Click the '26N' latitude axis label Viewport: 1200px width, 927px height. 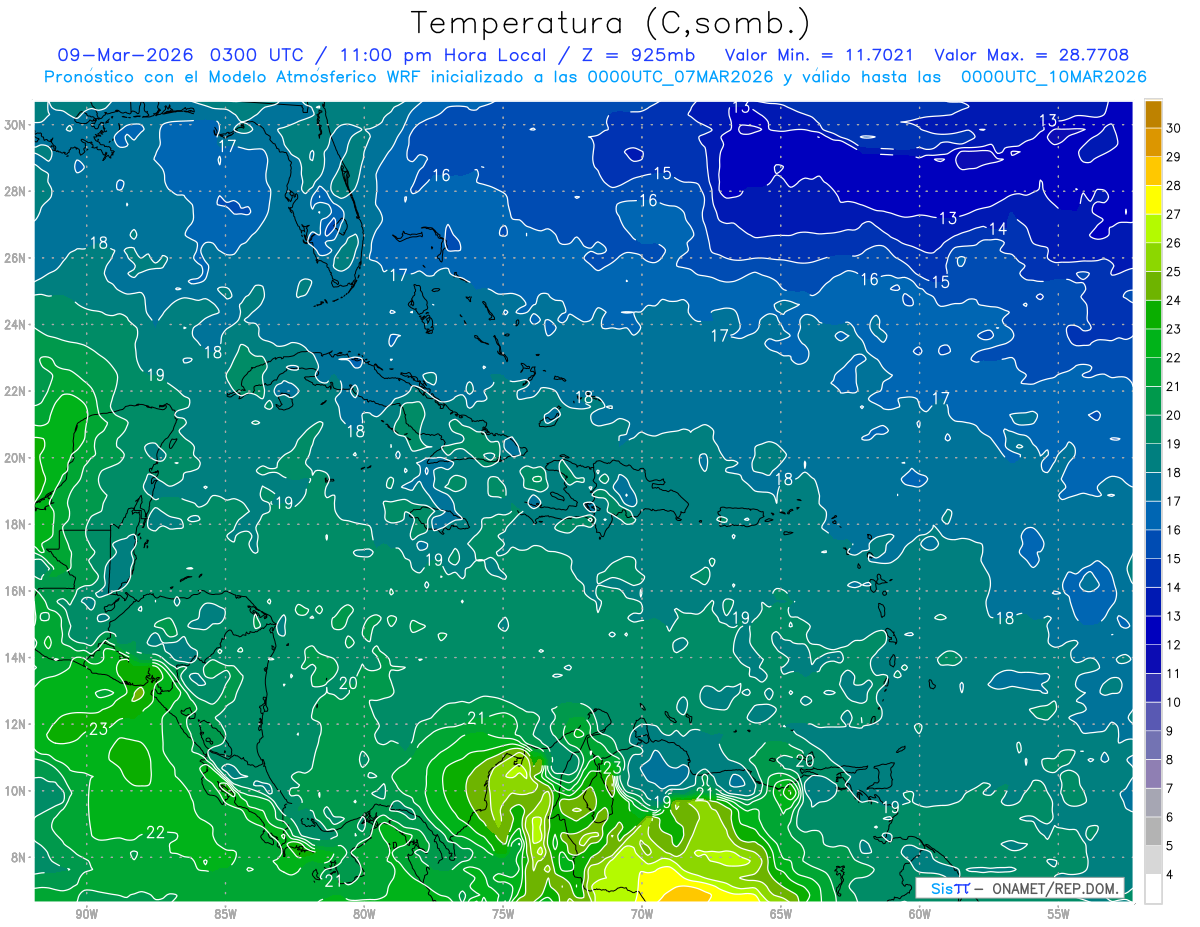tap(15, 258)
